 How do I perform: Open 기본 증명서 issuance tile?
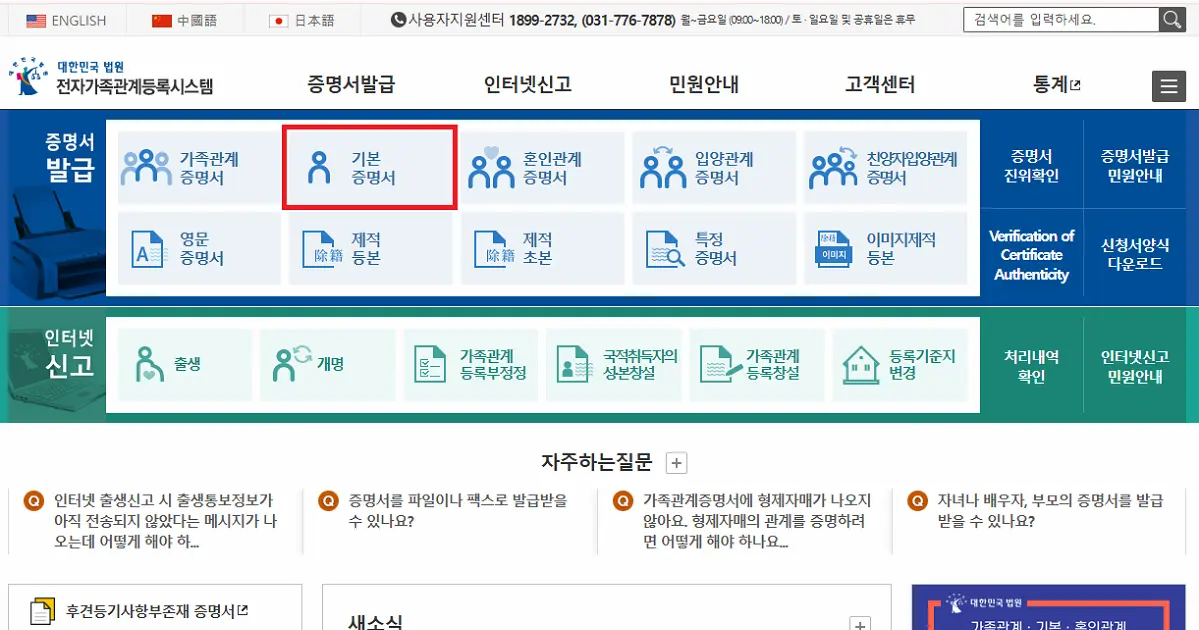point(370,168)
